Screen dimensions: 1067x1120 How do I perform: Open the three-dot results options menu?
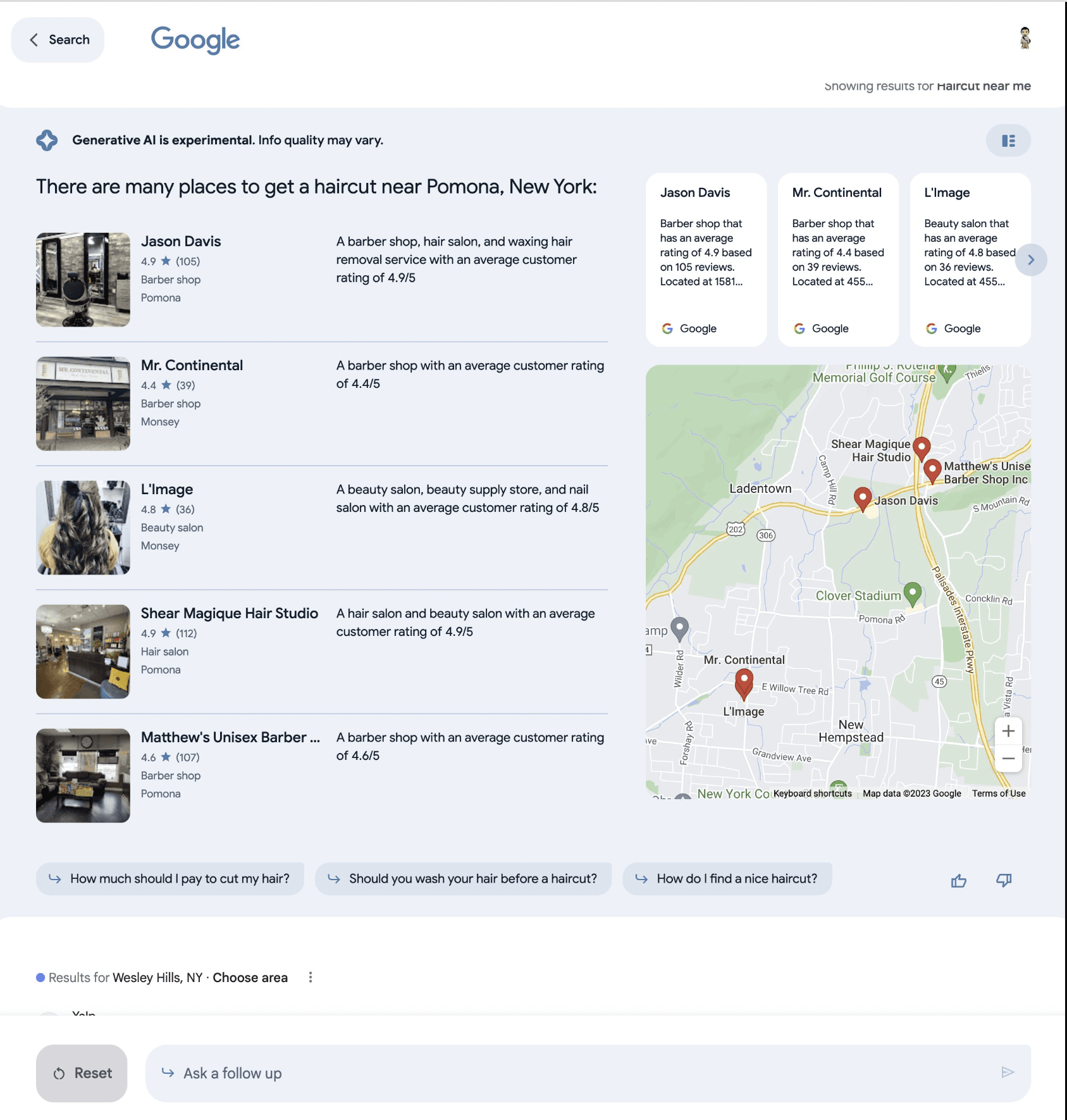click(x=310, y=977)
